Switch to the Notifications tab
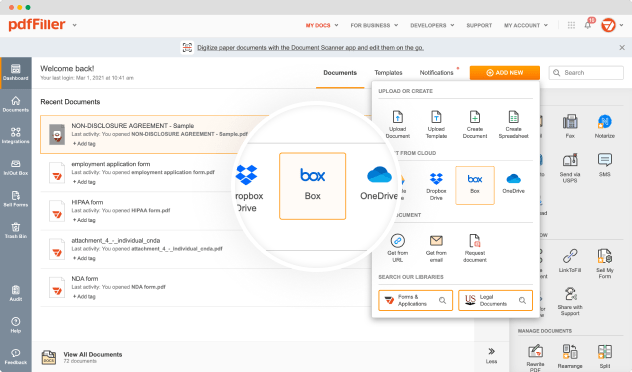The width and height of the screenshot is (632, 372). pos(437,73)
